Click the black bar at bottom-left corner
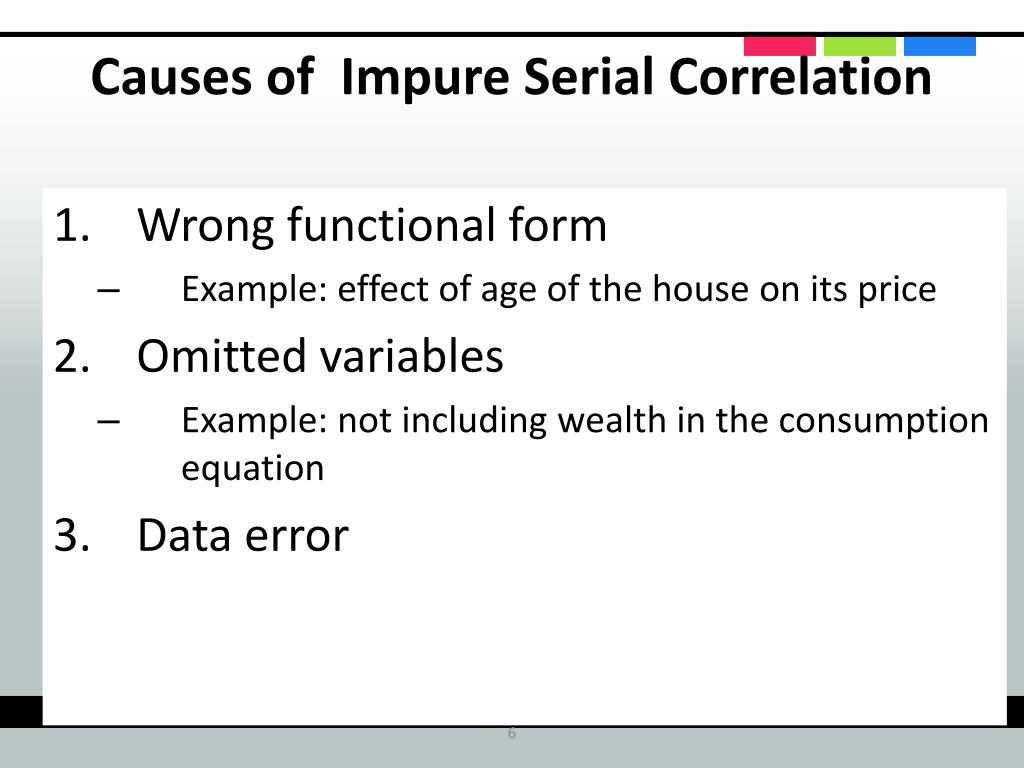The width and height of the screenshot is (1024, 768). [21, 711]
